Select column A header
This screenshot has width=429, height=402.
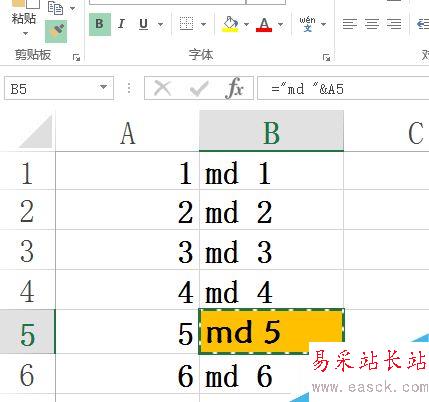pyautogui.click(x=127, y=132)
